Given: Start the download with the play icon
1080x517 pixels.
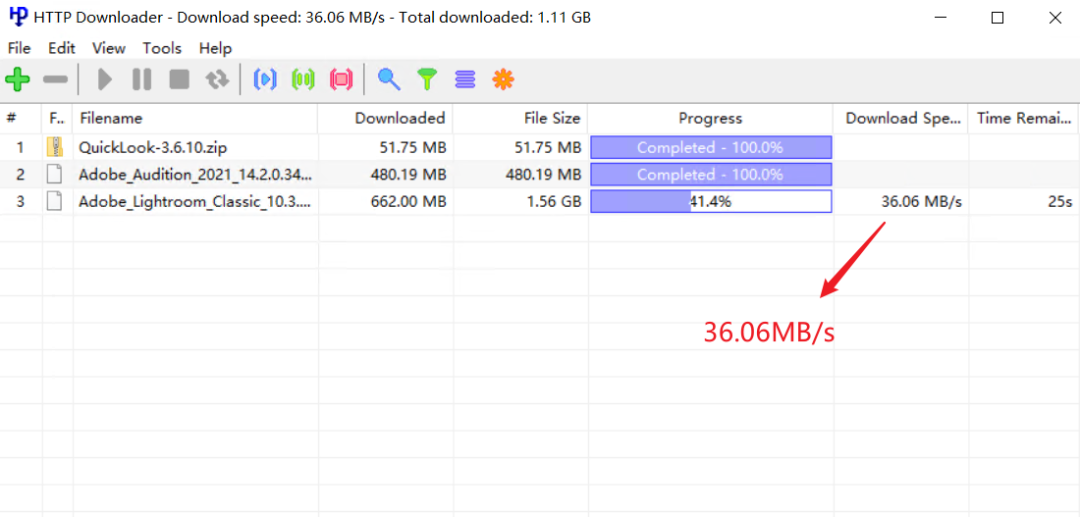Looking at the screenshot, I should pyautogui.click(x=105, y=80).
